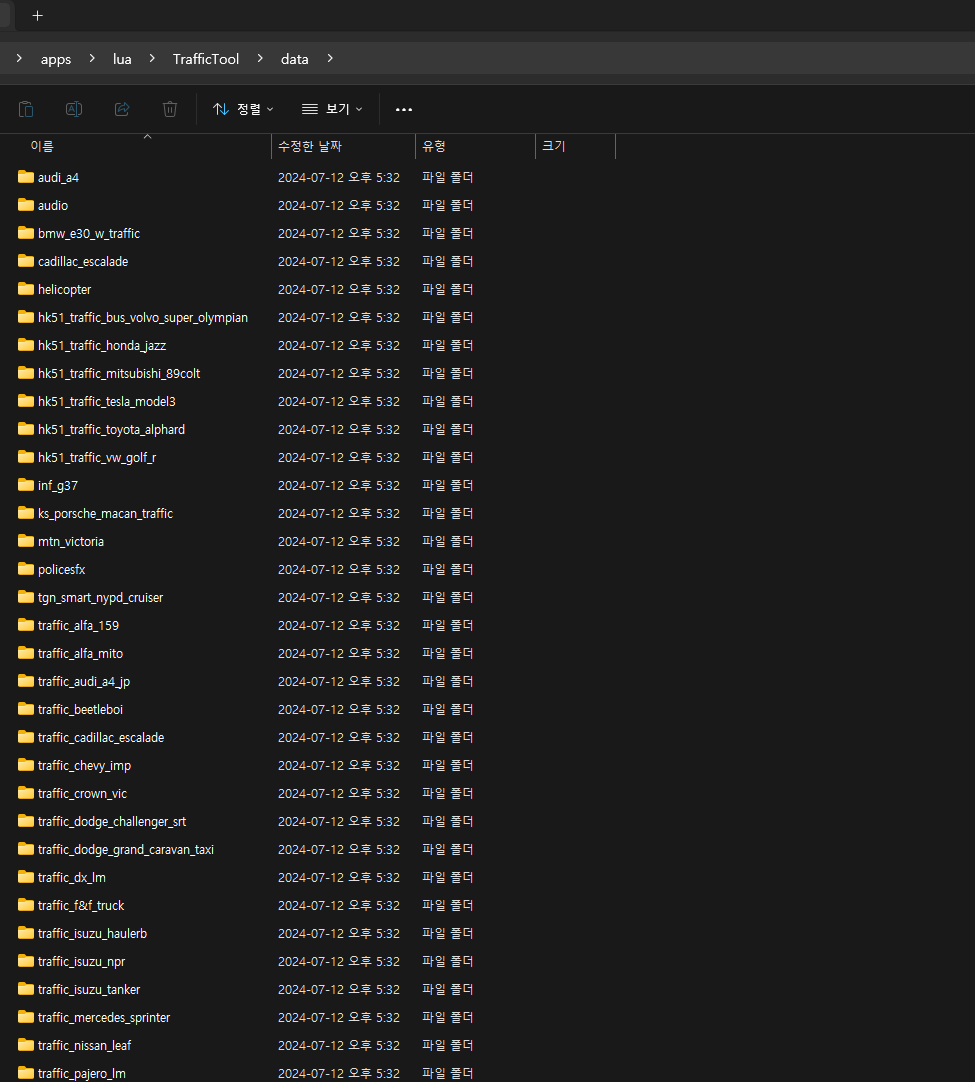Expand chevron before apps breadcrumb

[x=19, y=59]
